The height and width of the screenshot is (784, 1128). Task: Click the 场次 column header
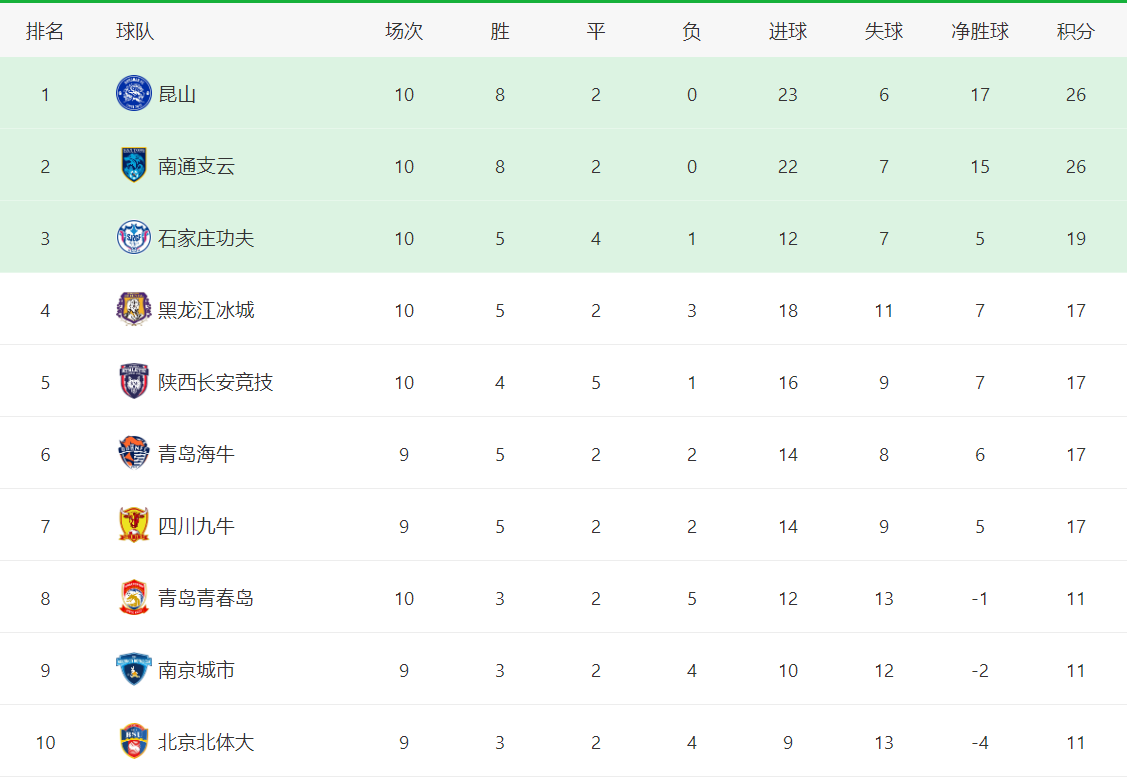[404, 32]
